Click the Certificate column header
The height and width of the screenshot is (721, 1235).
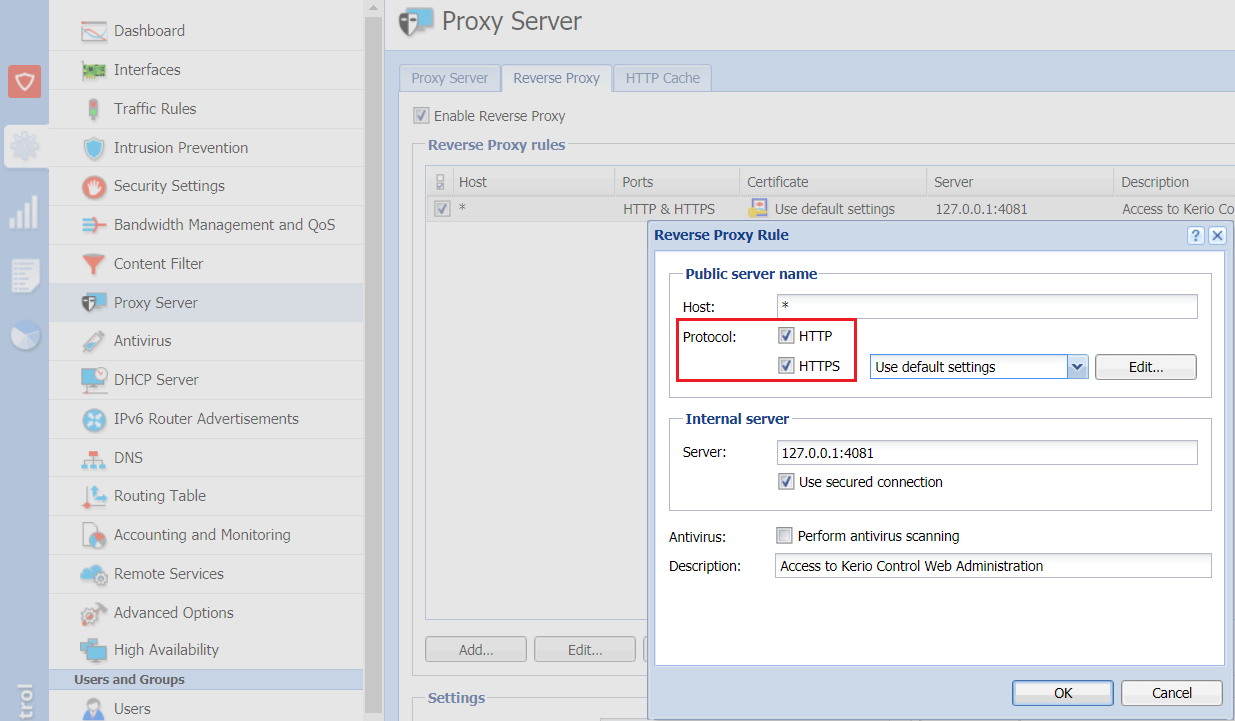coord(833,182)
